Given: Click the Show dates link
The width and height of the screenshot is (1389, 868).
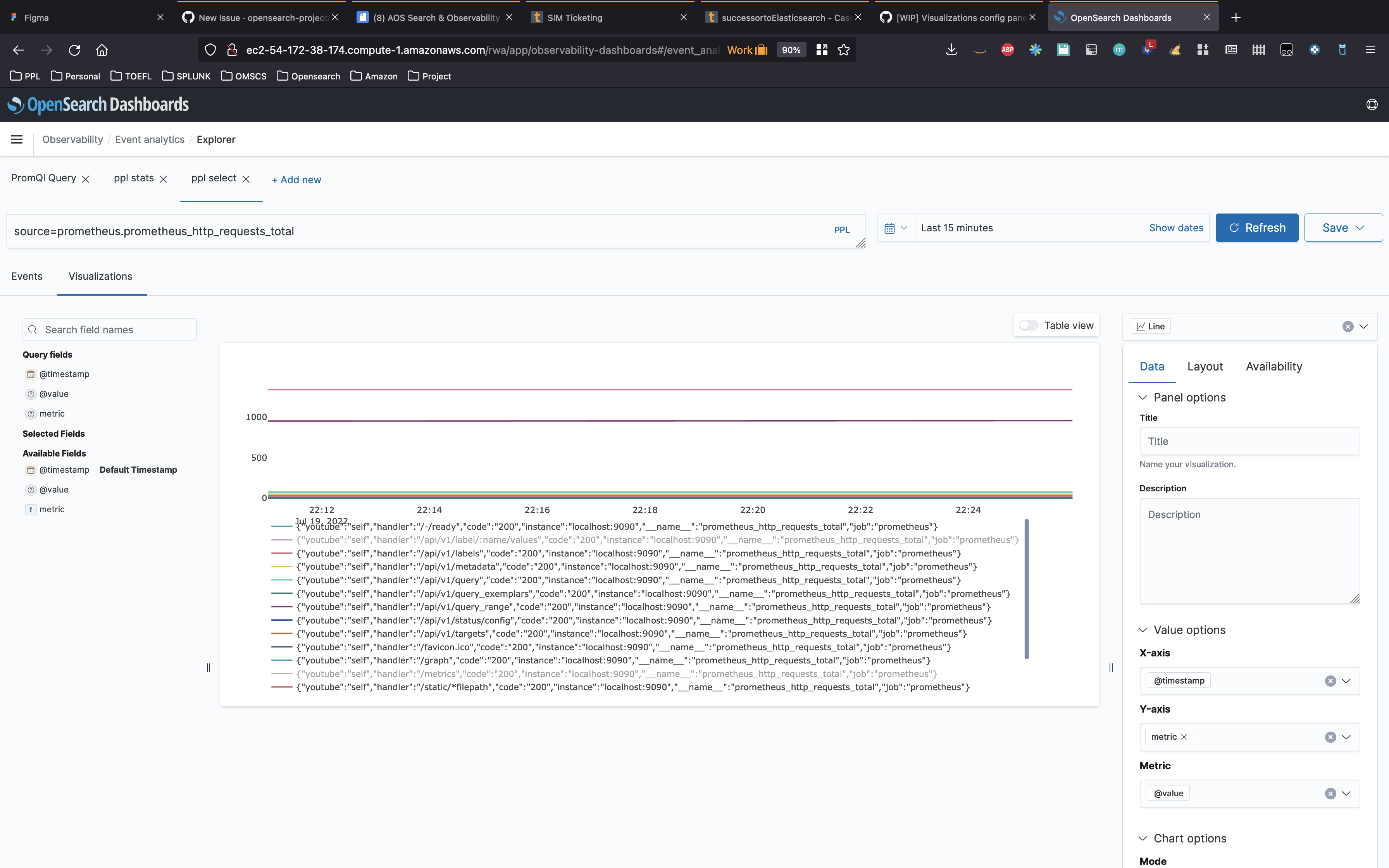Looking at the screenshot, I should click(1175, 228).
